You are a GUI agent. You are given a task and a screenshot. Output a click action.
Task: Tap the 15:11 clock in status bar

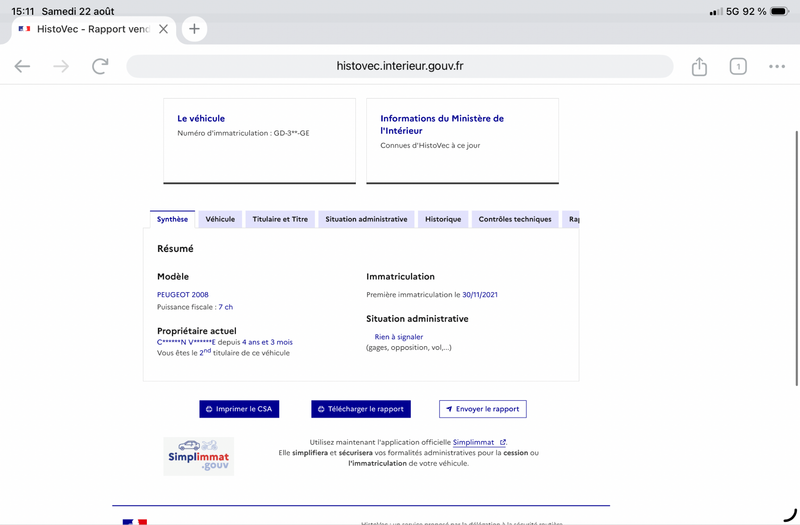coord(22,11)
